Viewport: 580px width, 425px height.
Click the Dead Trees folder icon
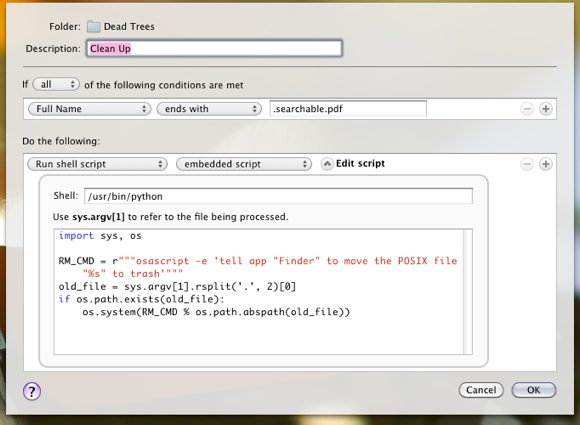93,27
